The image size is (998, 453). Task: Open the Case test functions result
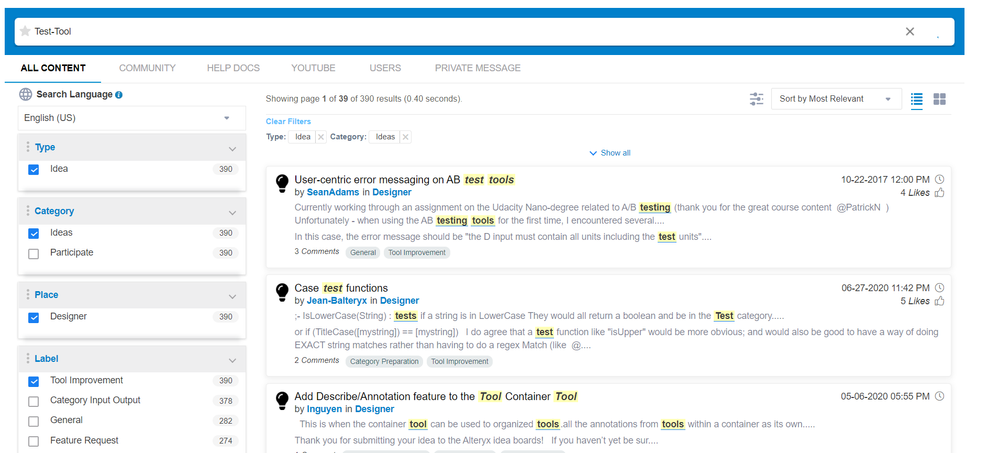[341, 288]
